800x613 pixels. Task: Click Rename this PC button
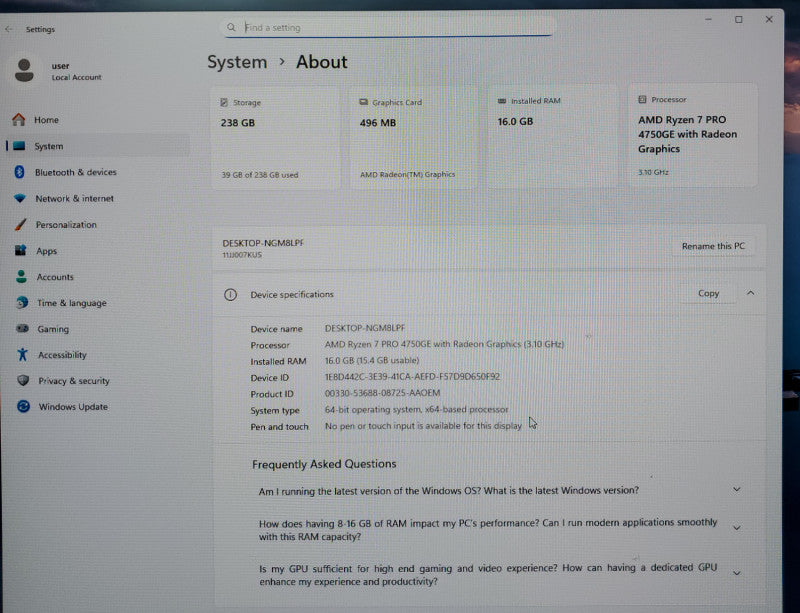[x=713, y=246]
